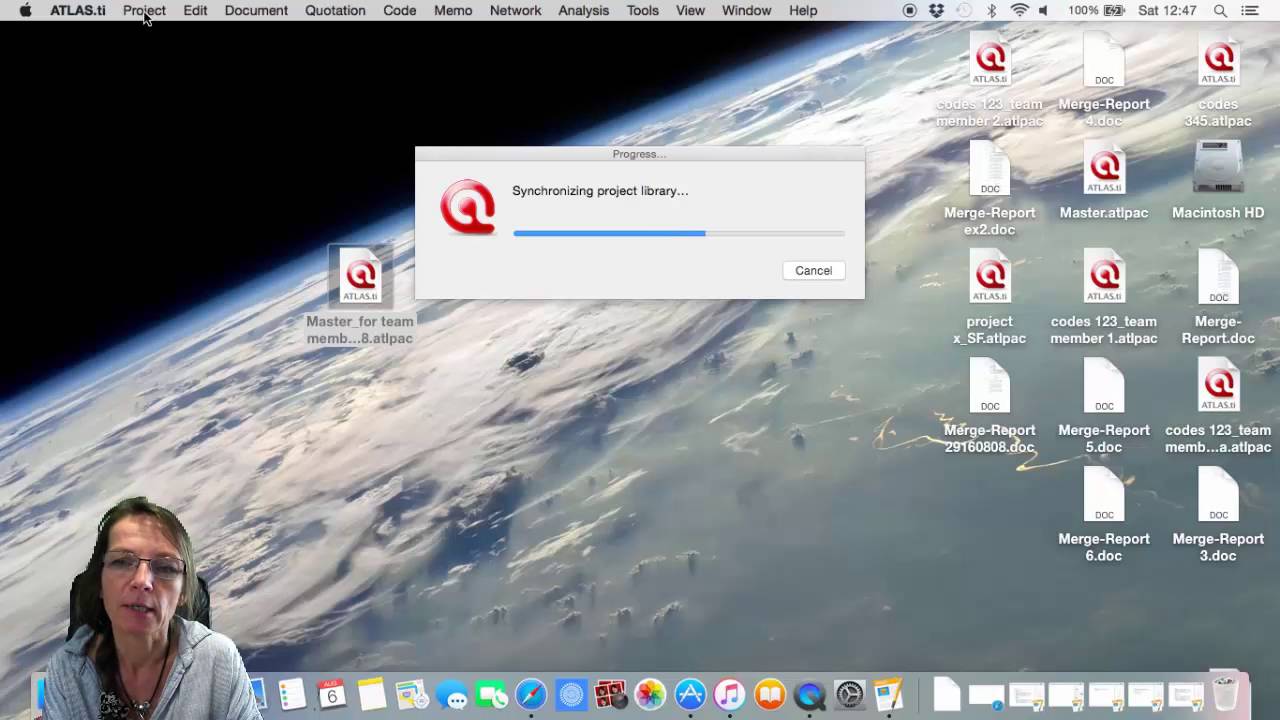The height and width of the screenshot is (720, 1280).
Task: Open Safari from the Dock
Action: [x=531, y=694]
